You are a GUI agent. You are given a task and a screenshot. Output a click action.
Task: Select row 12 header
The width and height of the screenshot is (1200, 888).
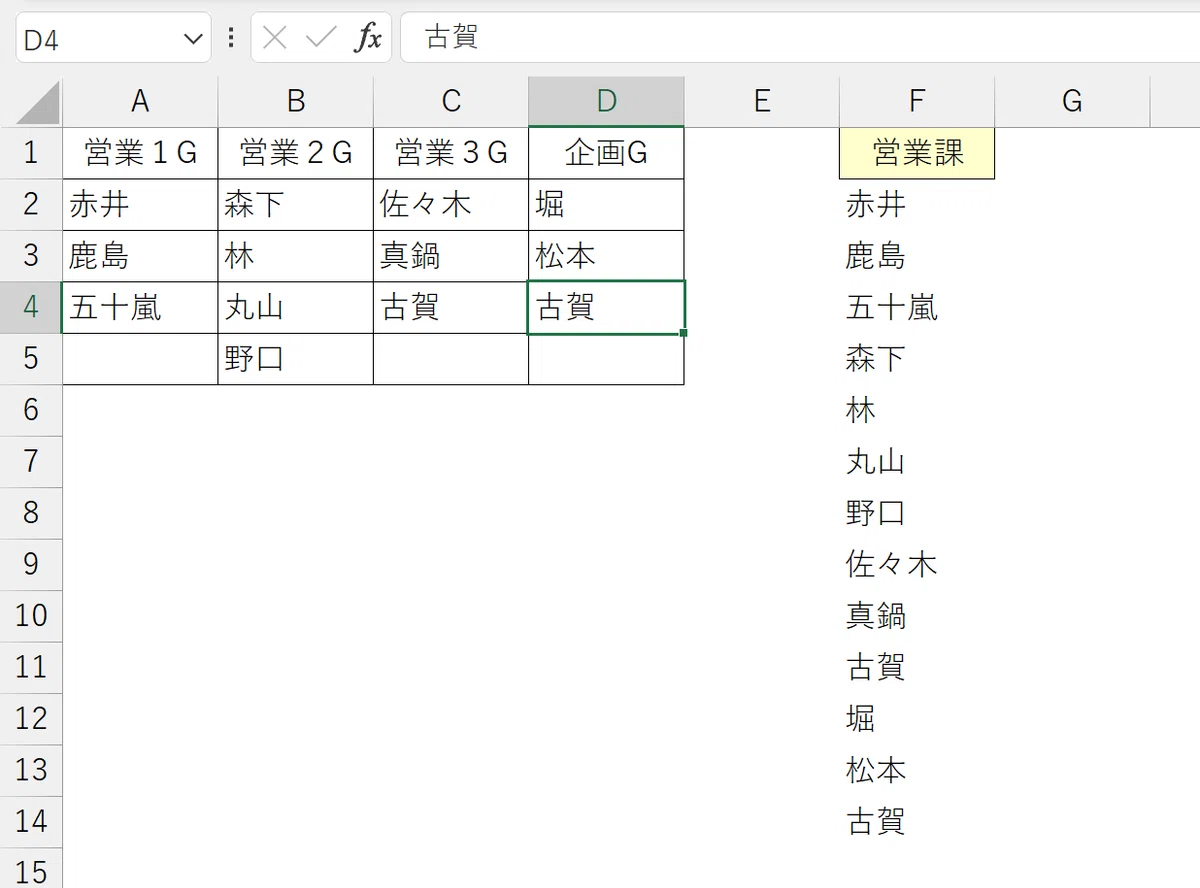click(31, 719)
